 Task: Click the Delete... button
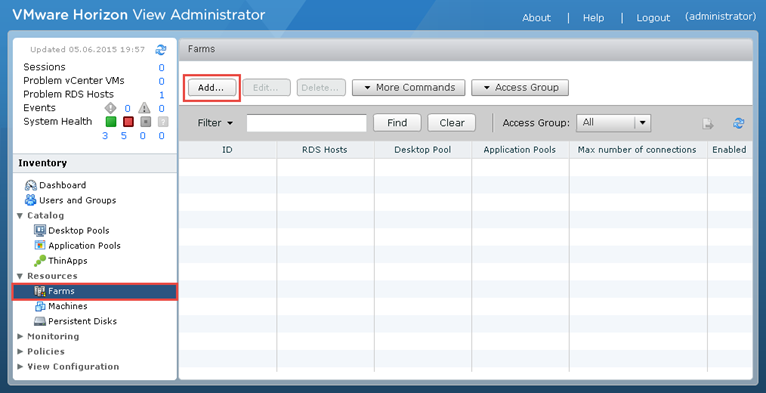(321, 88)
